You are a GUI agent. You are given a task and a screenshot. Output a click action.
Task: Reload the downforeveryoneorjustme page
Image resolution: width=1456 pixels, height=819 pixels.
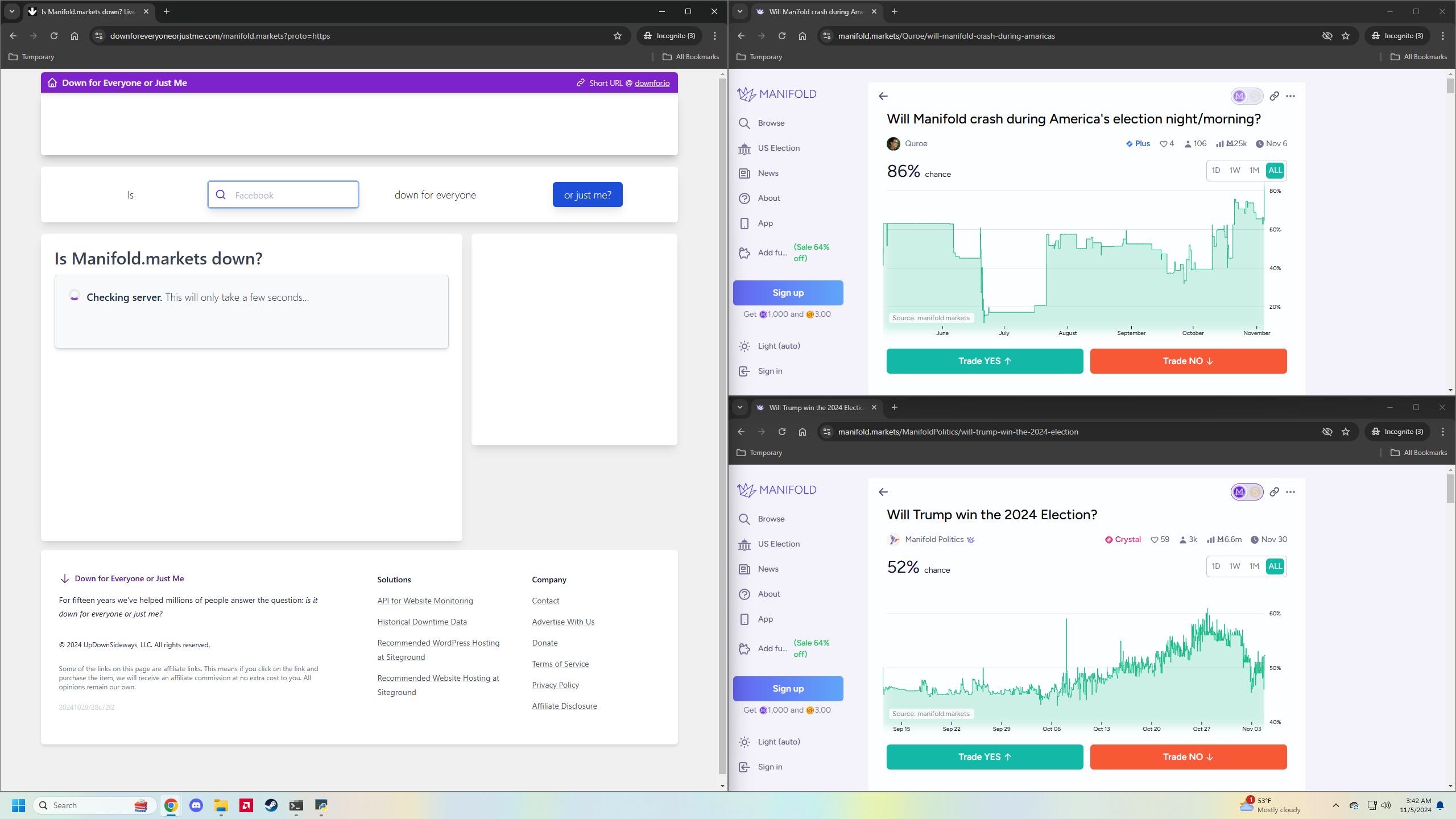(x=54, y=36)
